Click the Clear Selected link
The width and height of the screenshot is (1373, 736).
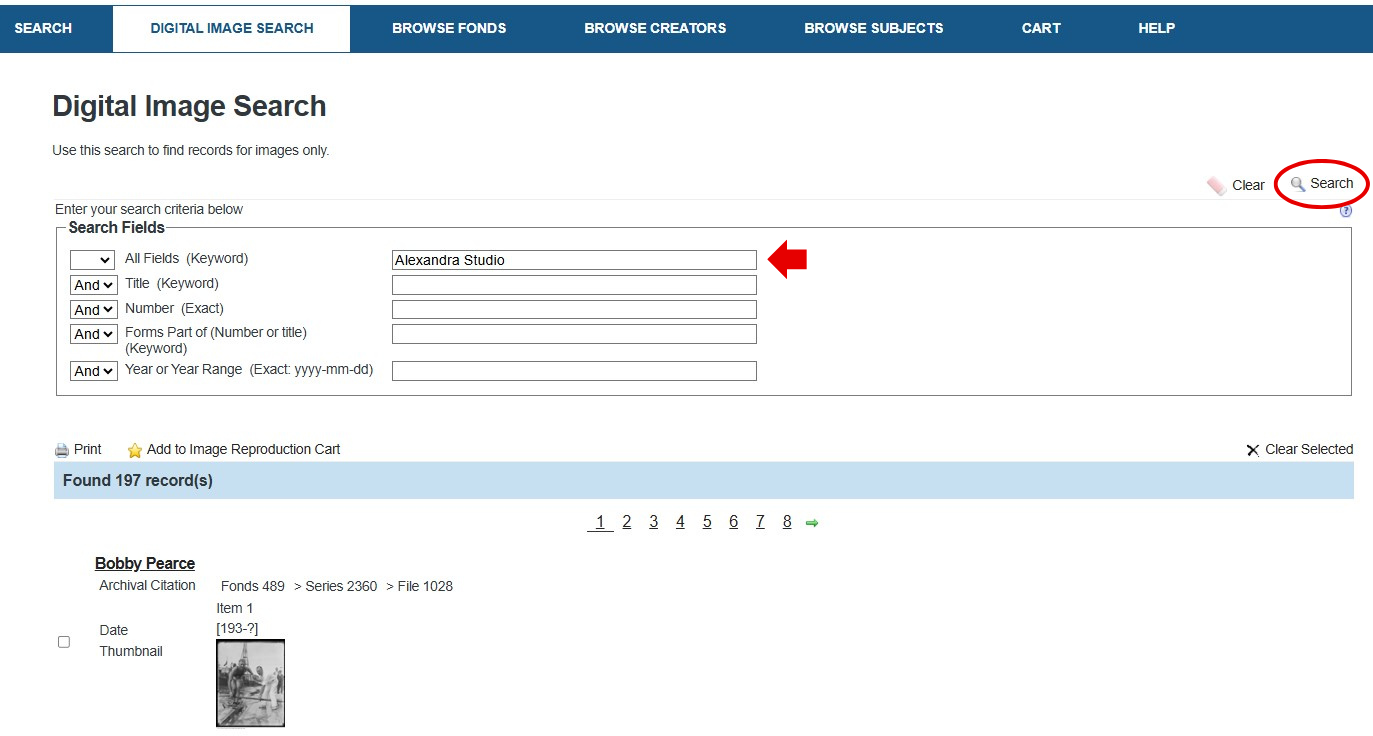[x=1309, y=449]
